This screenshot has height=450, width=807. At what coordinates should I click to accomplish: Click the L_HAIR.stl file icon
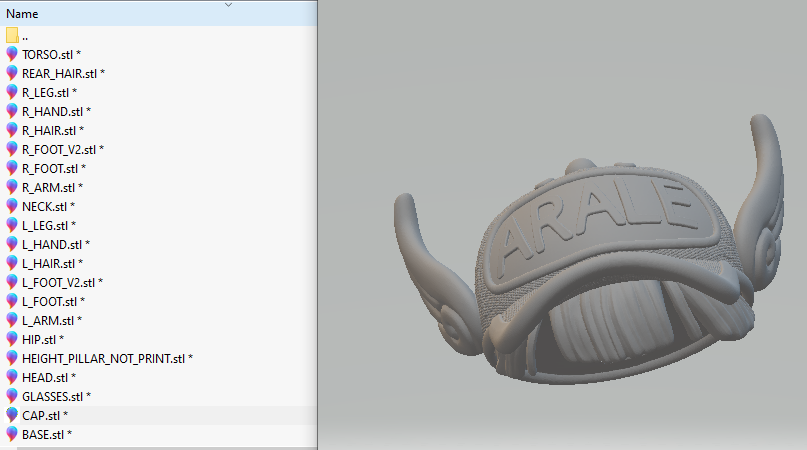[x=12, y=264]
